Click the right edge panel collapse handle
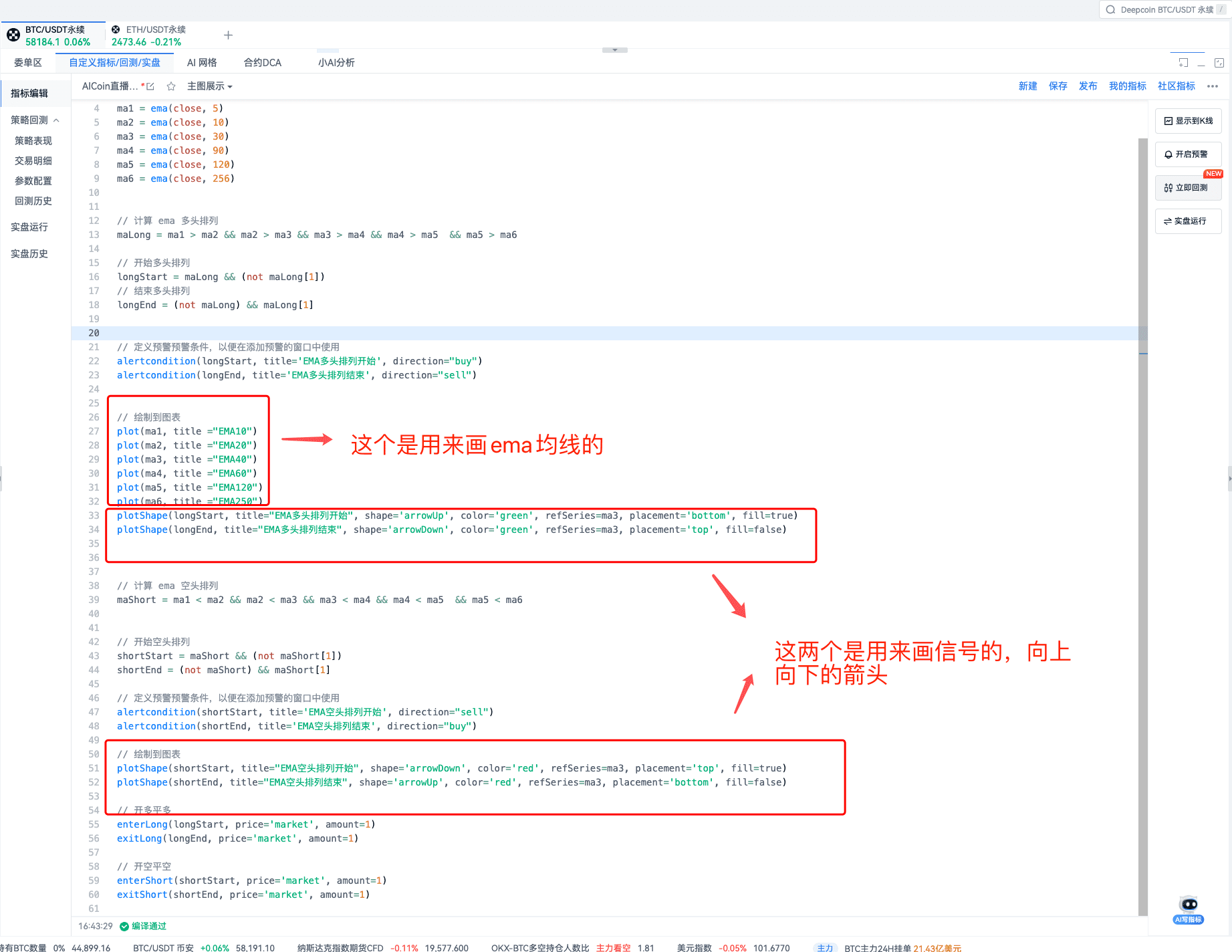The image size is (1232, 952). click(1229, 479)
